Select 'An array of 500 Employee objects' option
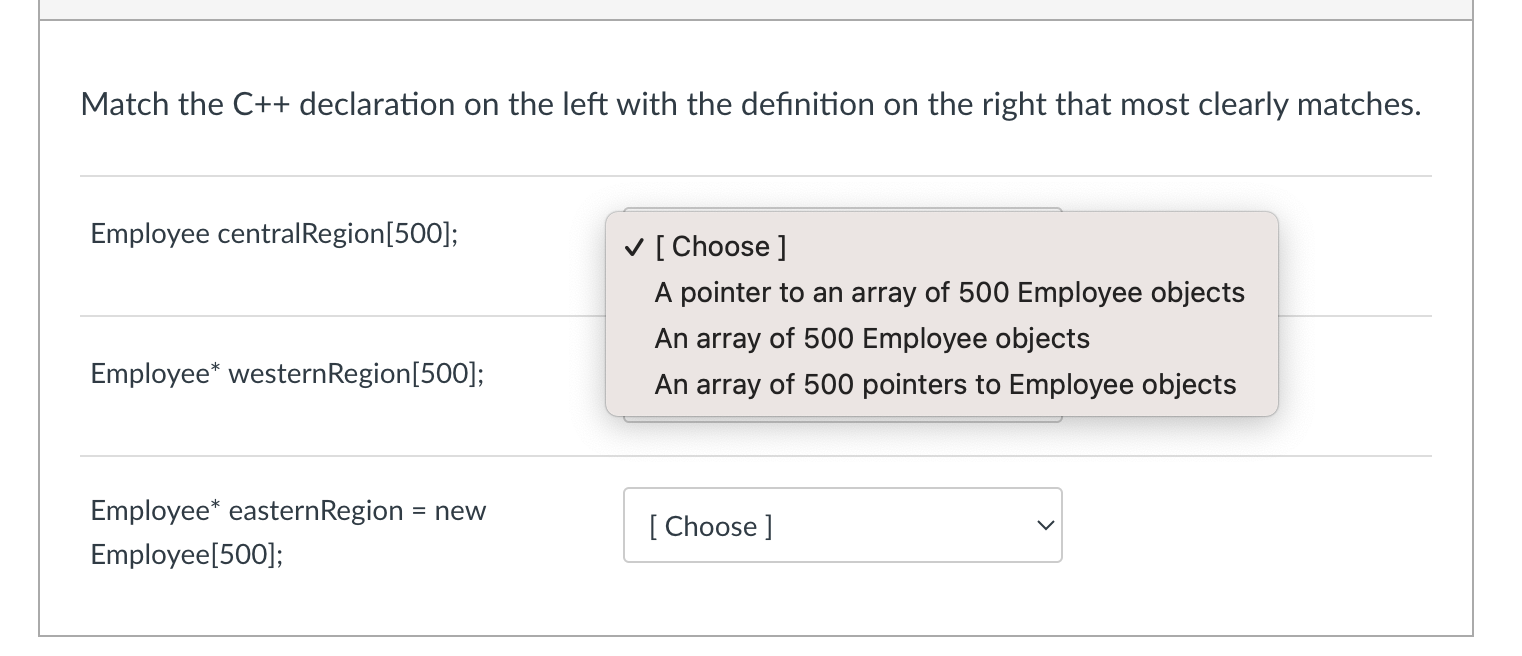 point(871,338)
